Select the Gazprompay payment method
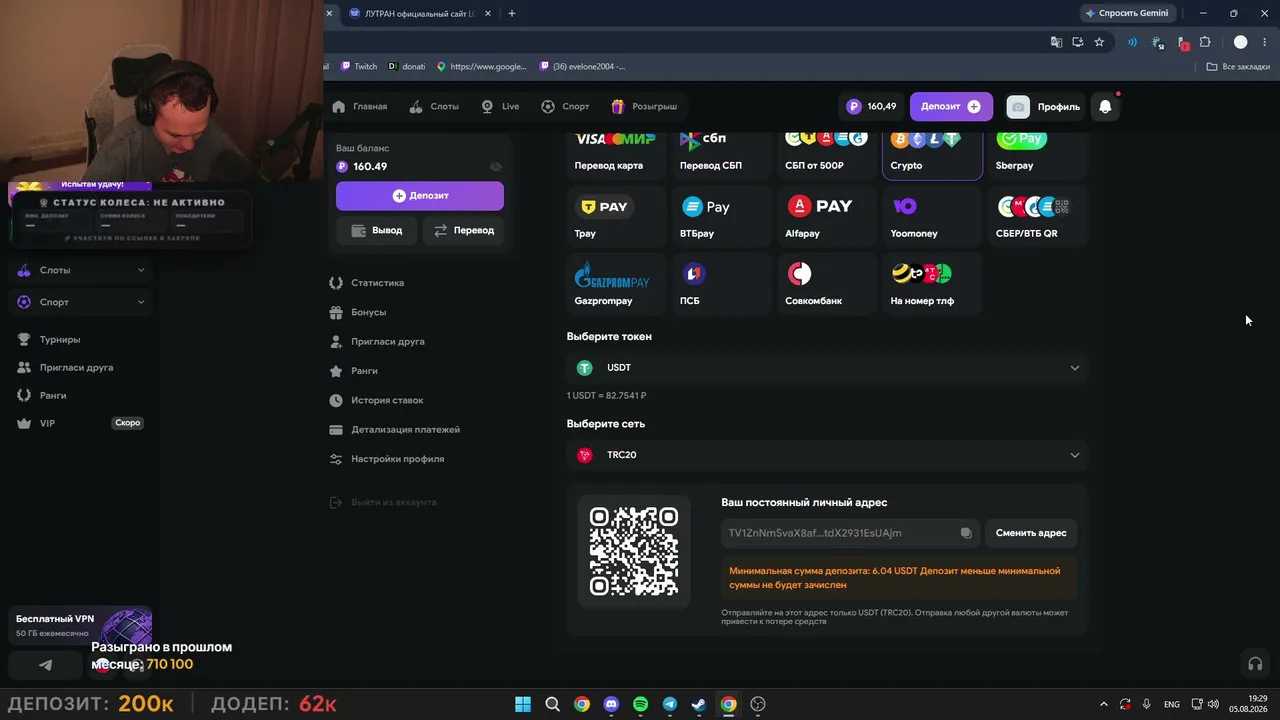The width and height of the screenshot is (1280, 720). click(x=616, y=284)
